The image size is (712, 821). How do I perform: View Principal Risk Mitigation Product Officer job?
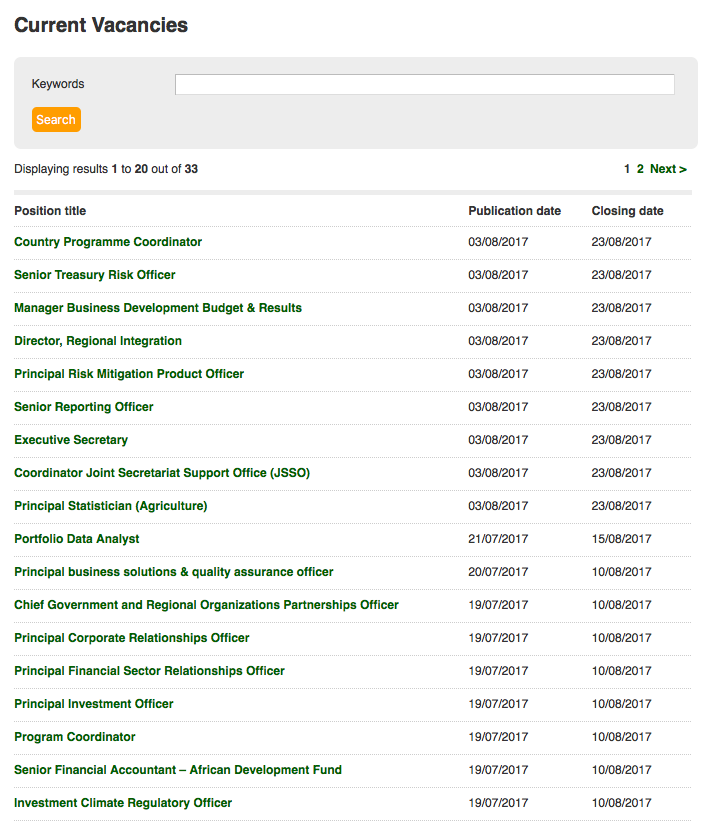point(129,374)
